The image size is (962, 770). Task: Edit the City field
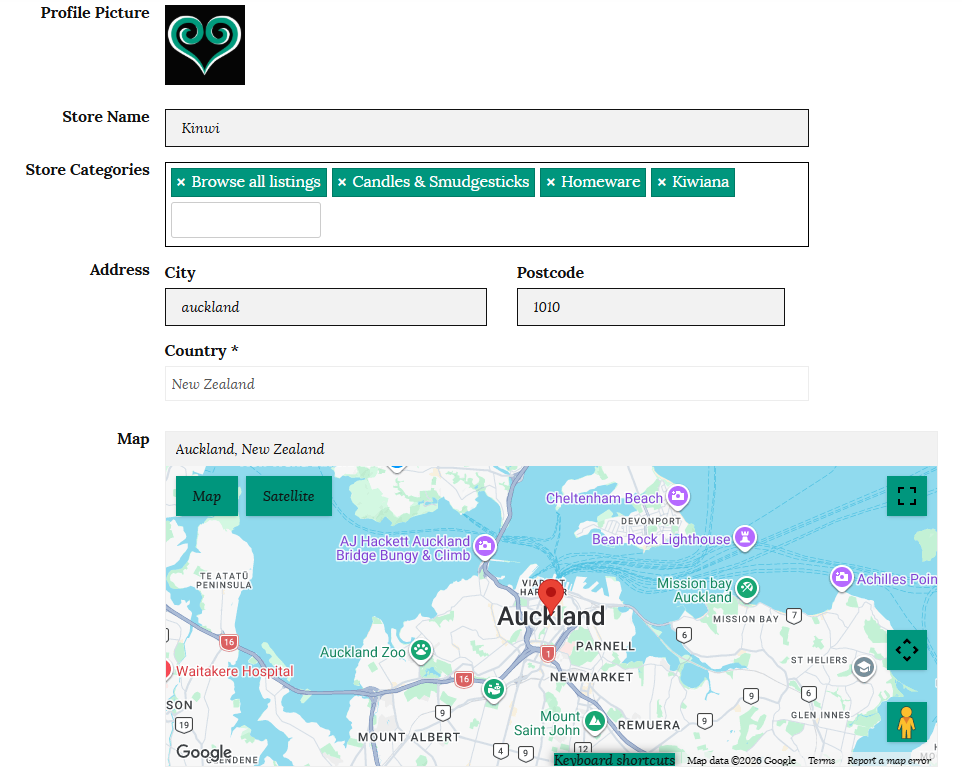pyautogui.click(x=326, y=307)
